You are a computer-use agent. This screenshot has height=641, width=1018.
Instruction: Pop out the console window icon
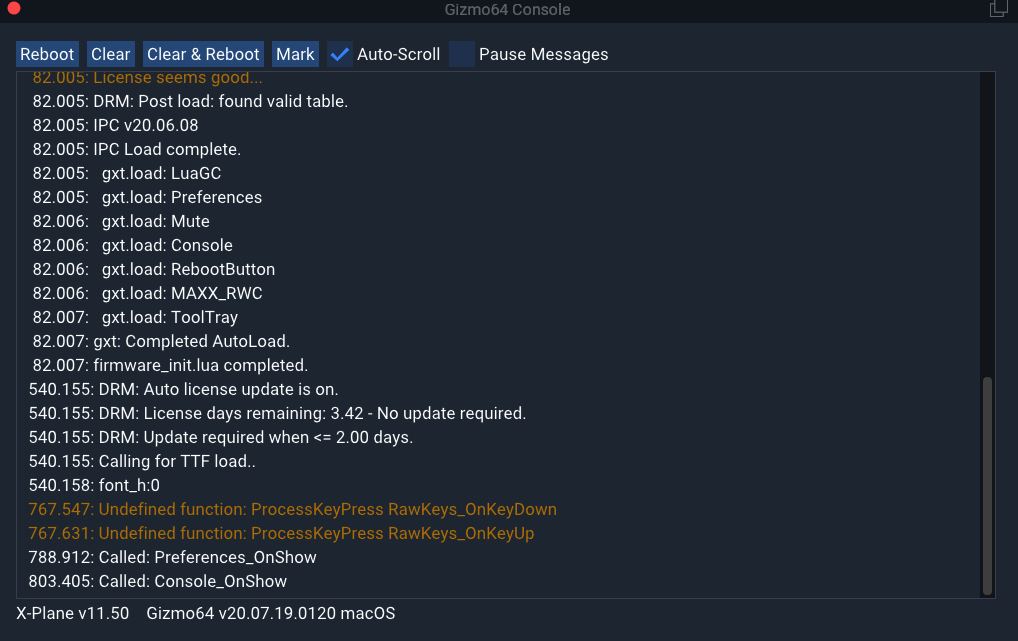[998, 8]
